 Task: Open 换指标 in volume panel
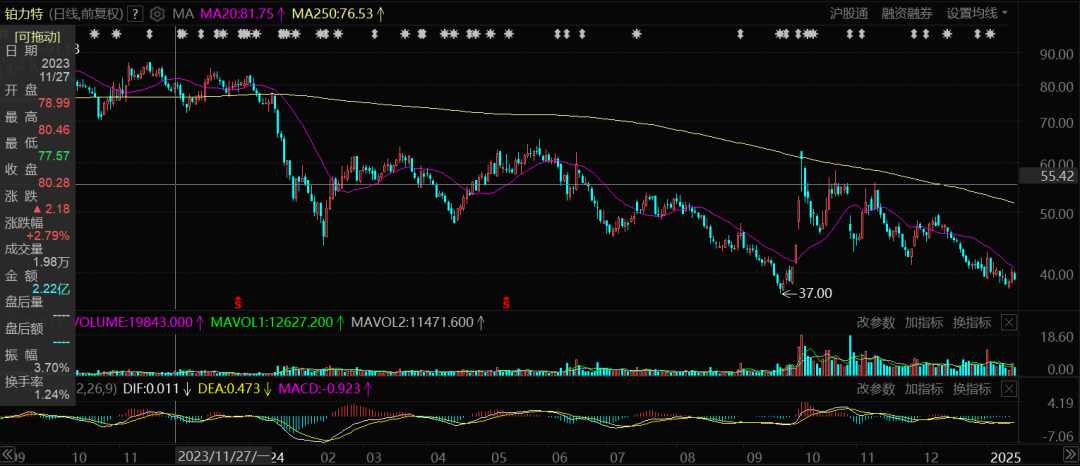pyautogui.click(x=972, y=322)
